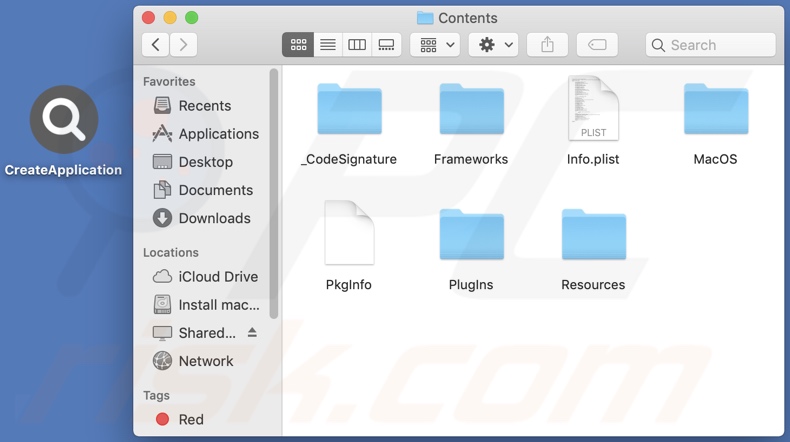The height and width of the screenshot is (442, 790).
Task: Eject the Shared... volume
Action: point(252,333)
